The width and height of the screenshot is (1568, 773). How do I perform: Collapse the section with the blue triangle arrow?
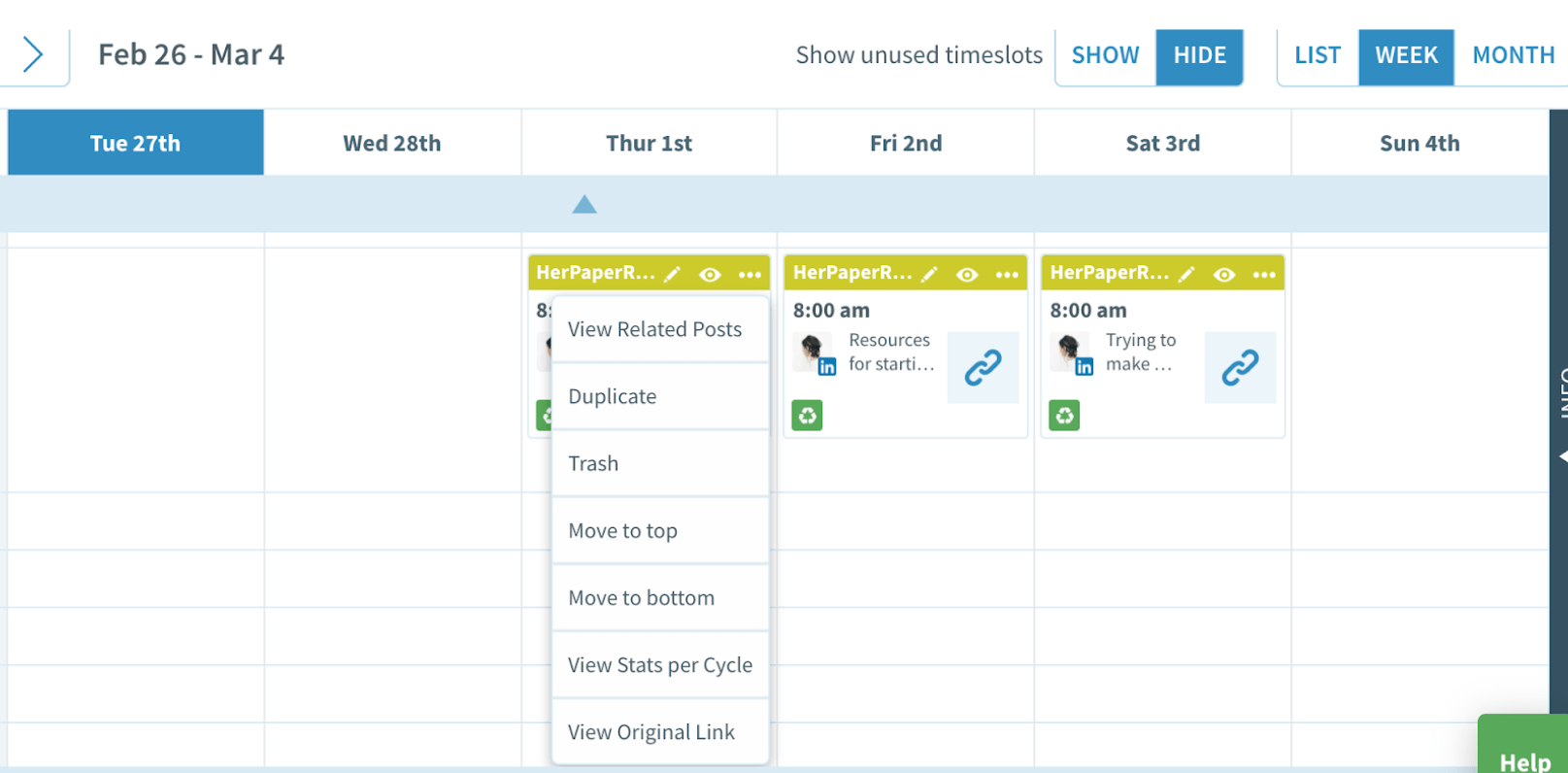pyautogui.click(x=584, y=204)
